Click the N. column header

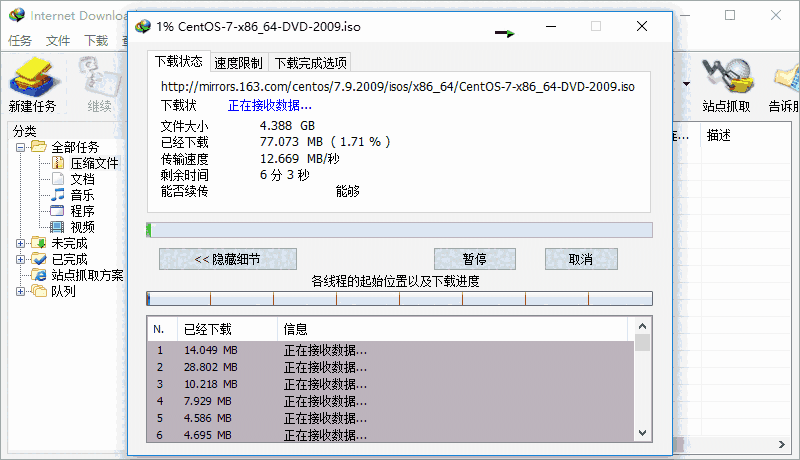(x=162, y=329)
